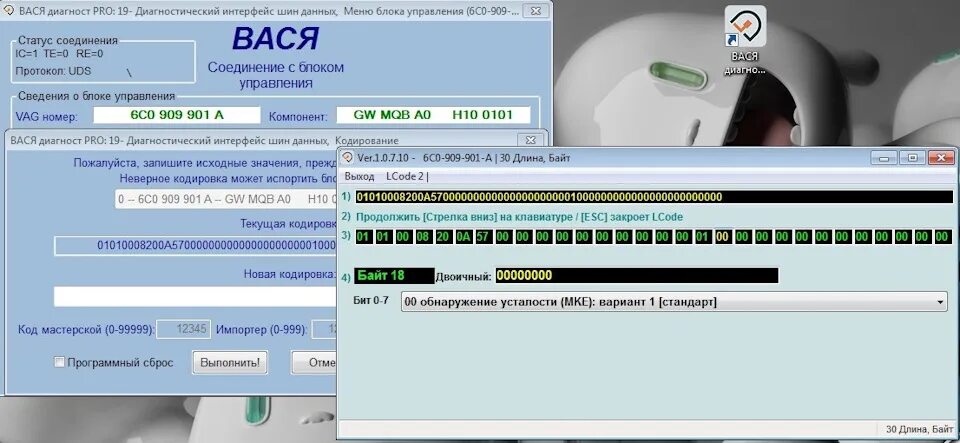Image resolution: width=960 pixels, height=443 pixels.
Task: Click the LCode window title bar icon
Action: point(348,157)
